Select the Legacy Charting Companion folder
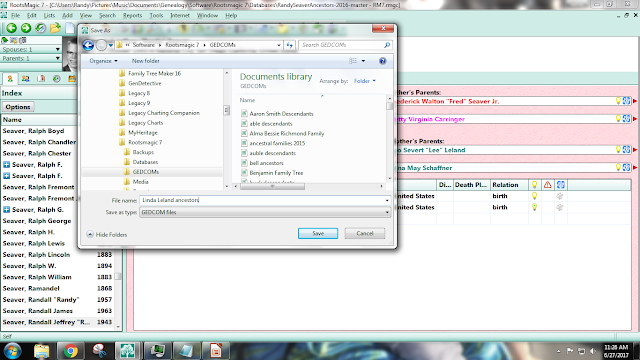Viewport: 640px width, 360px height. point(164,113)
